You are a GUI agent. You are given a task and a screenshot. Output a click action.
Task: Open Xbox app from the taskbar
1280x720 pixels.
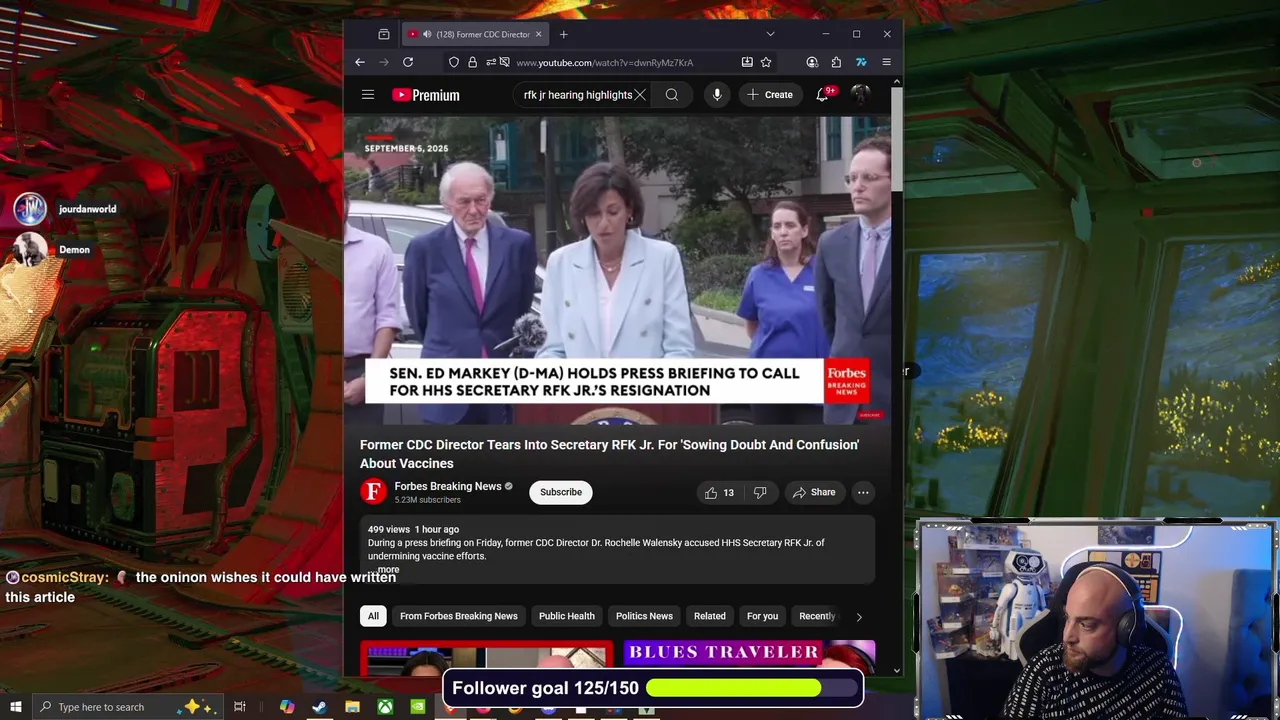pyautogui.click(x=385, y=707)
